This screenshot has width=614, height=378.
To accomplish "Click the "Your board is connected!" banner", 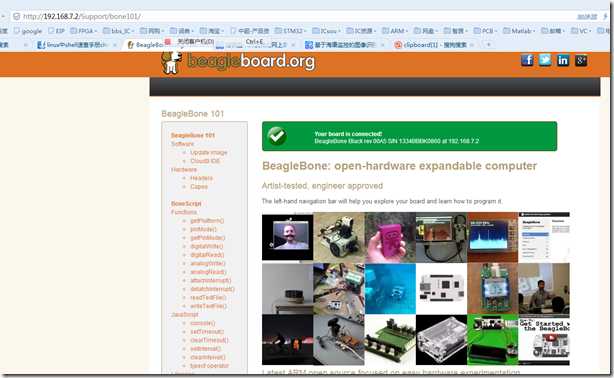I will pyautogui.click(x=410, y=136).
